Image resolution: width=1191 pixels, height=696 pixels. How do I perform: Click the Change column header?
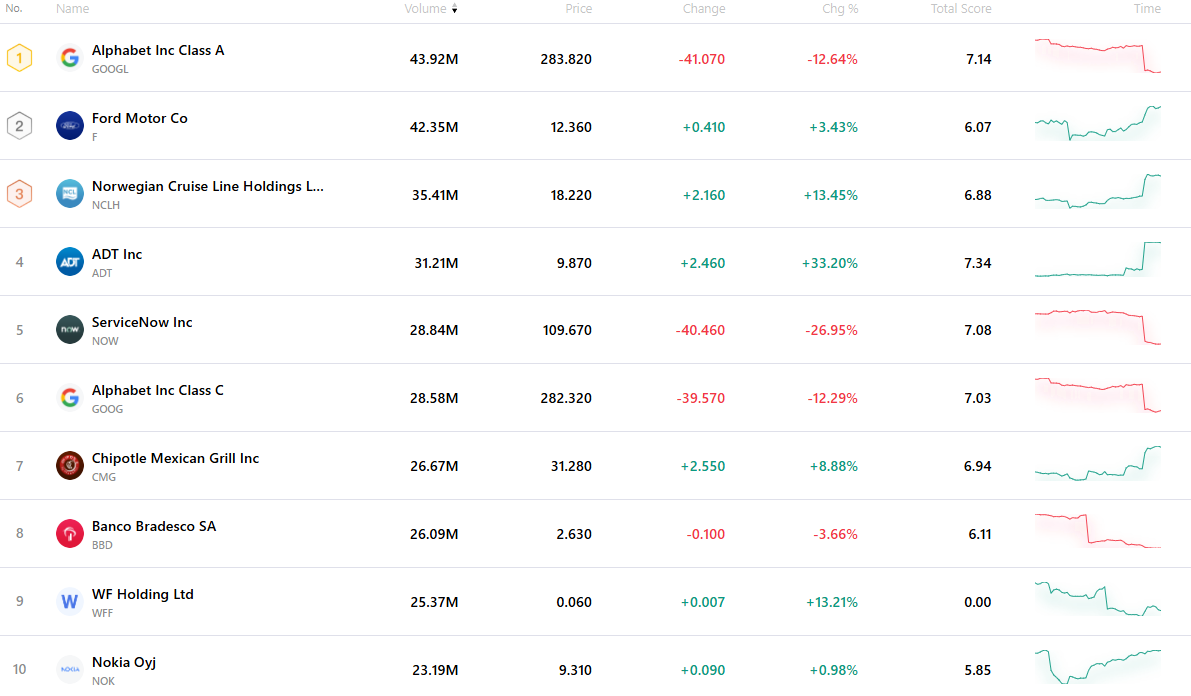pos(703,8)
